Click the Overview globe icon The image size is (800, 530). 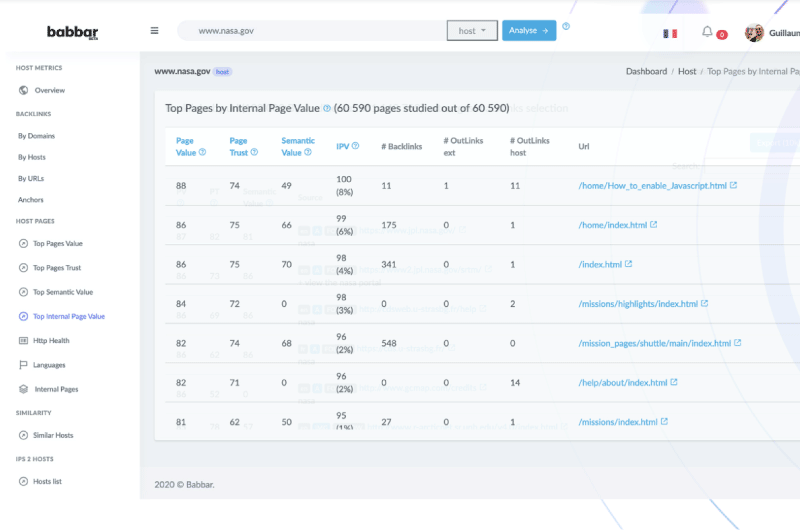(23, 90)
